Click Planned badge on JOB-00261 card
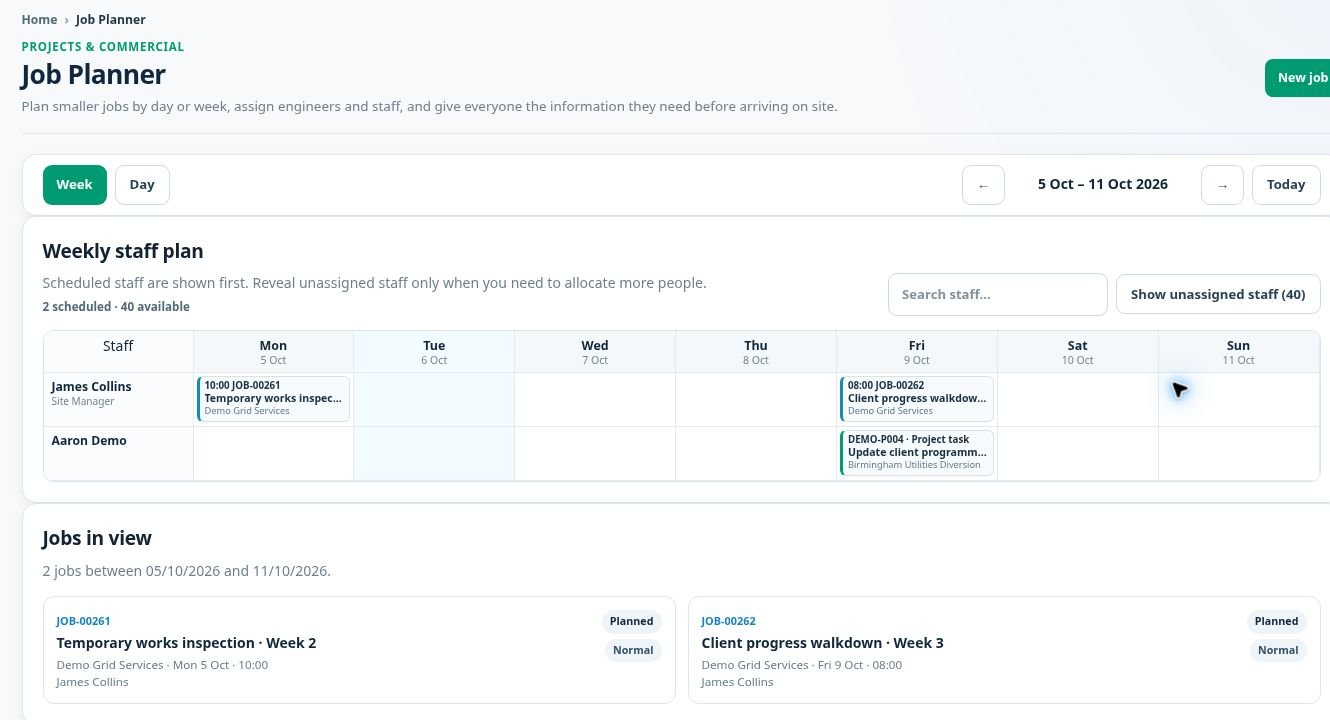This screenshot has height=720, width=1330. [632, 621]
